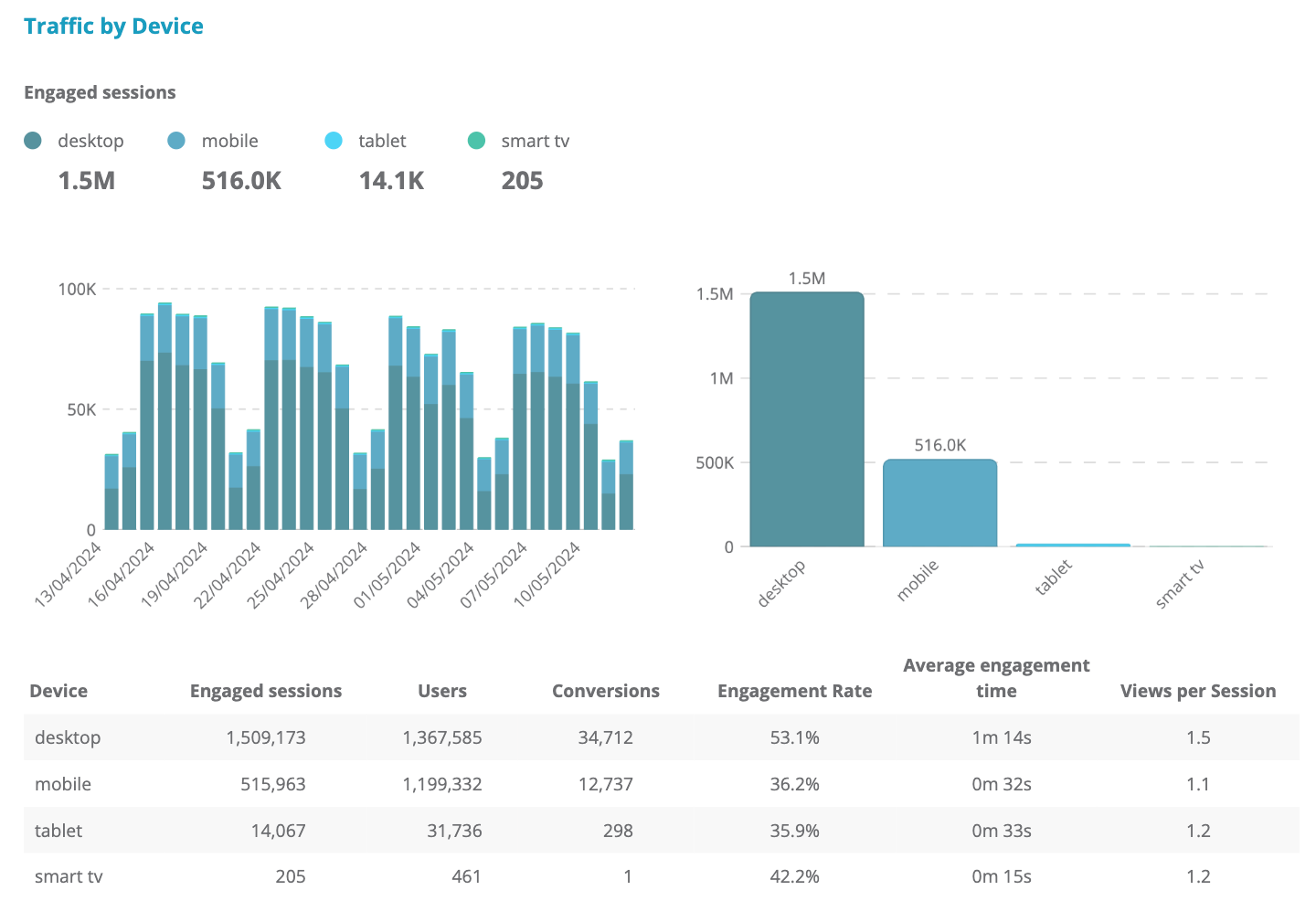Click the desktop bar in device chart

pos(807,419)
